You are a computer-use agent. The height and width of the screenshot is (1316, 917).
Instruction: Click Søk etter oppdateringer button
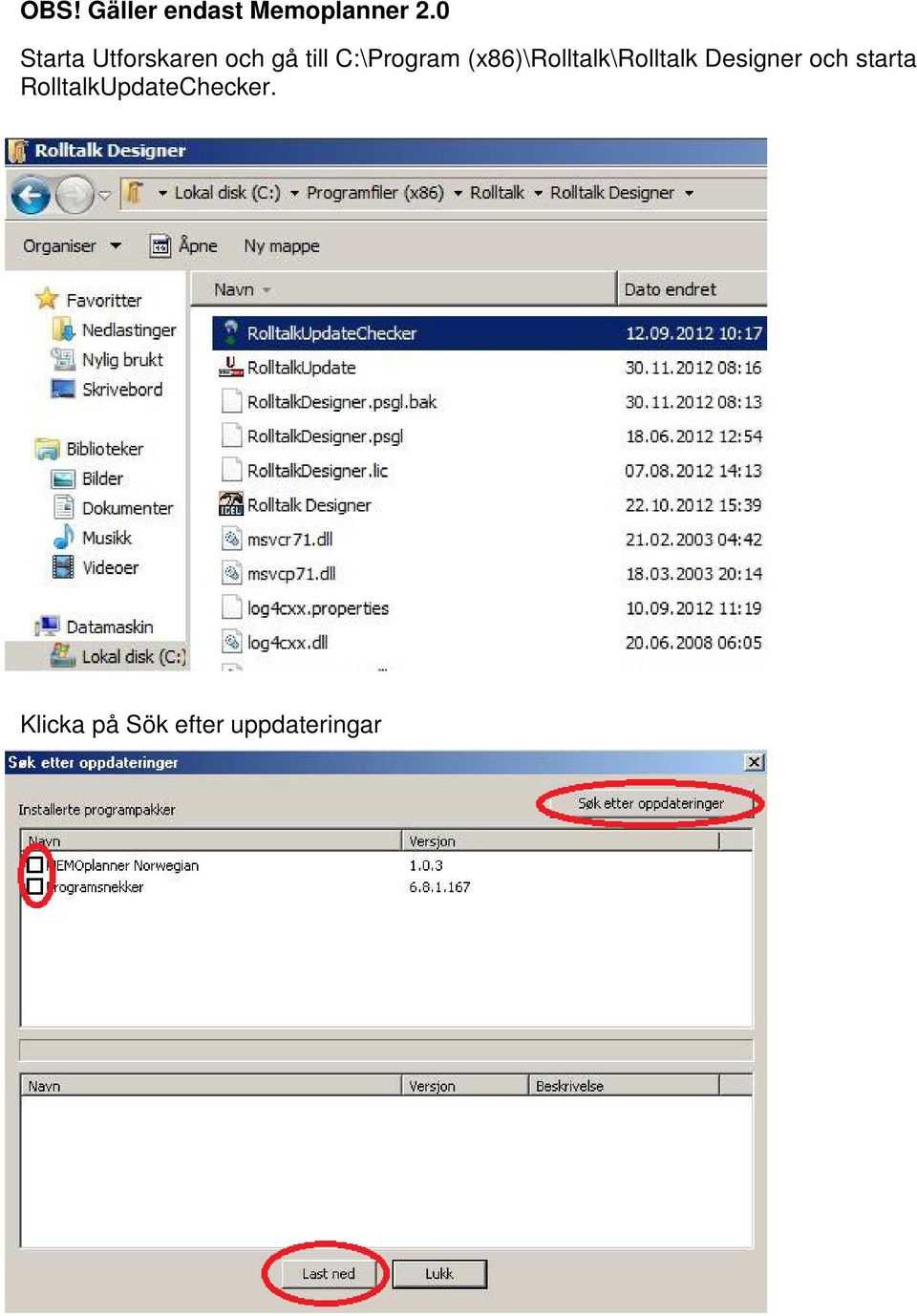650,804
